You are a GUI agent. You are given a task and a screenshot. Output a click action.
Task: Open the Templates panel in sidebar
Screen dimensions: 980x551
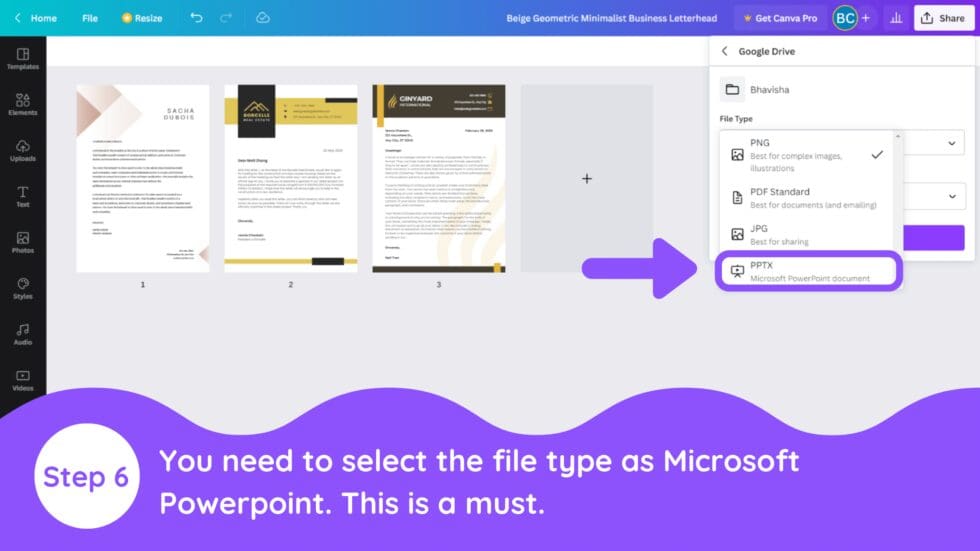coord(22,59)
